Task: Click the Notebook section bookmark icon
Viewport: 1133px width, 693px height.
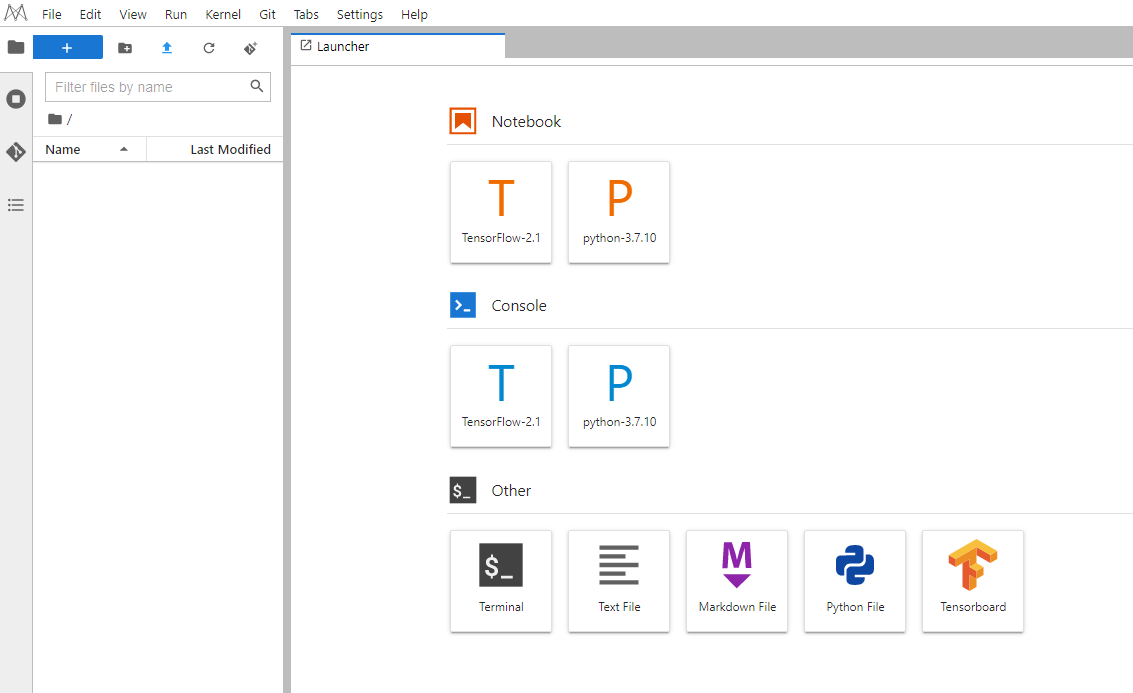Action: [463, 121]
